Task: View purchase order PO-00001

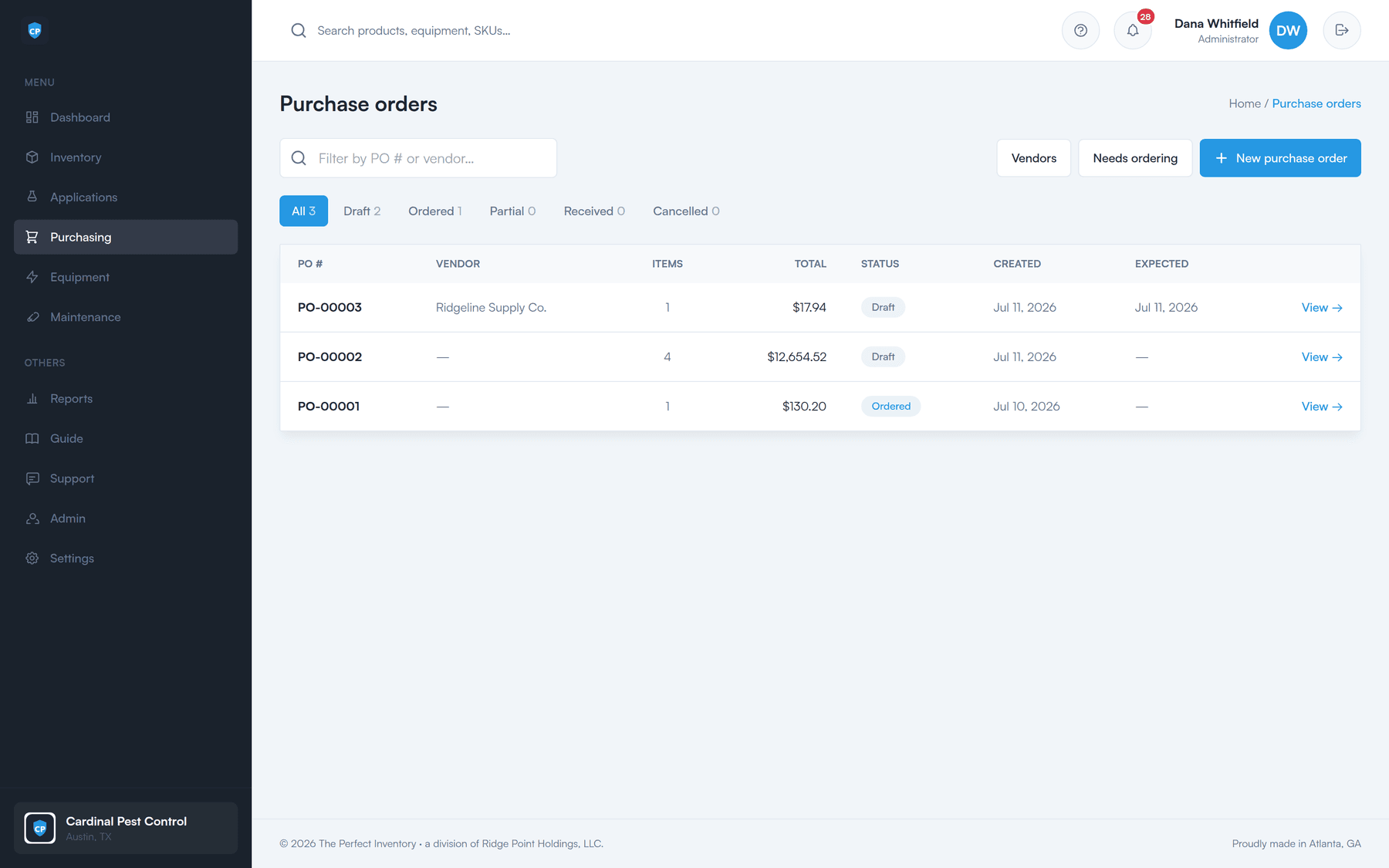Action: click(1322, 407)
